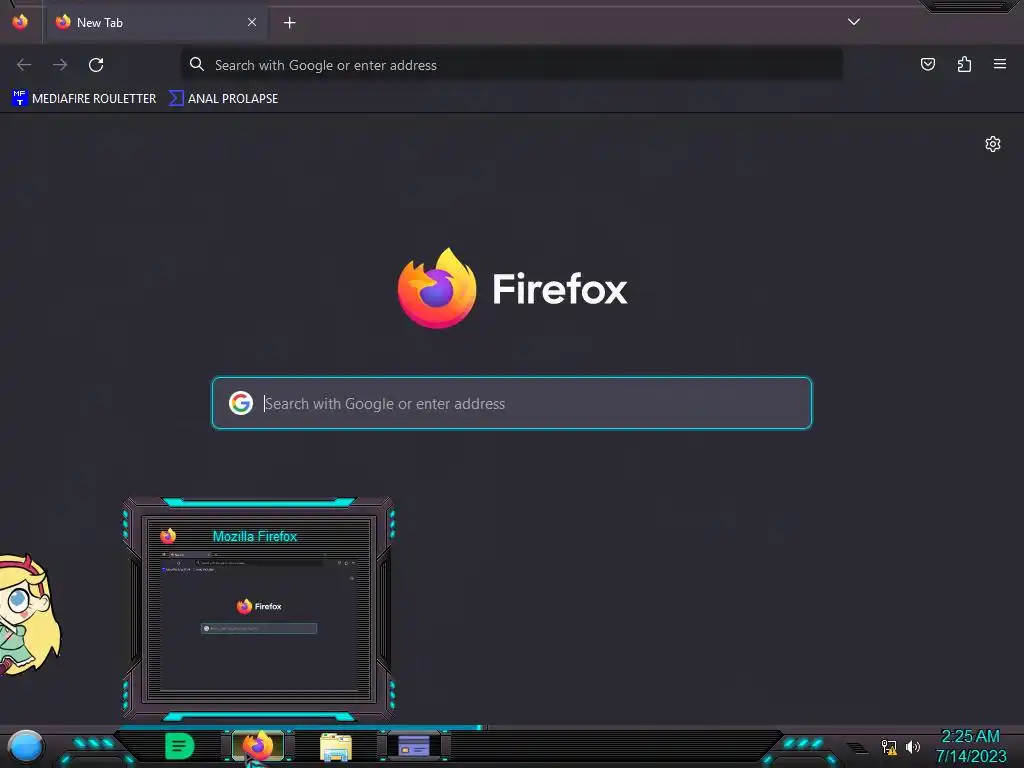This screenshot has height=768, width=1024.
Task: Open Save to Pocket icon
Action: click(927, 64)
